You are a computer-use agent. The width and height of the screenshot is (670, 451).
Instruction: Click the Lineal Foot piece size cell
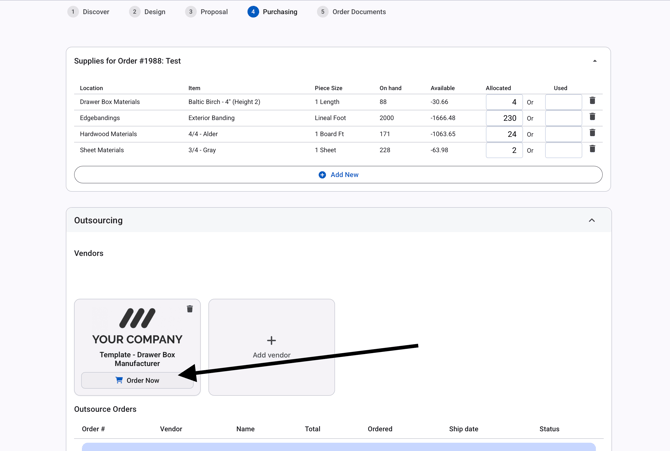[330, 118]
